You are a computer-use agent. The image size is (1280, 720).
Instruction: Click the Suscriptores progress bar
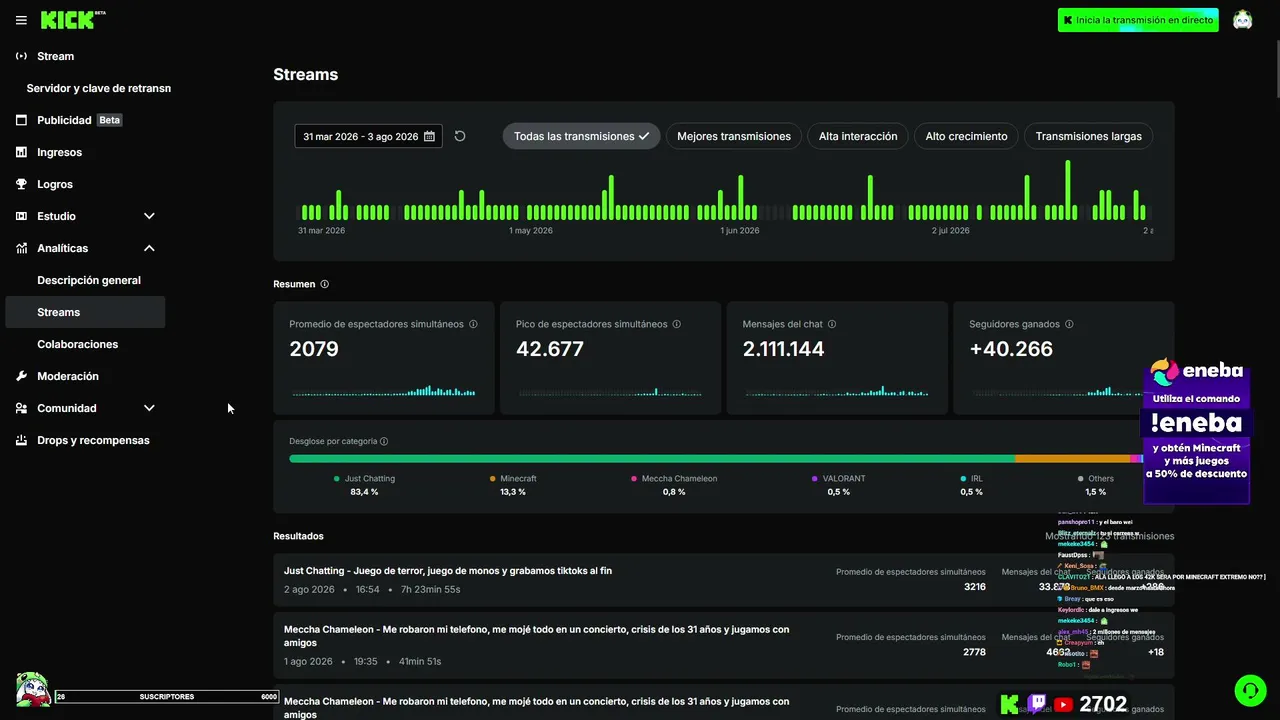(167, 696)
